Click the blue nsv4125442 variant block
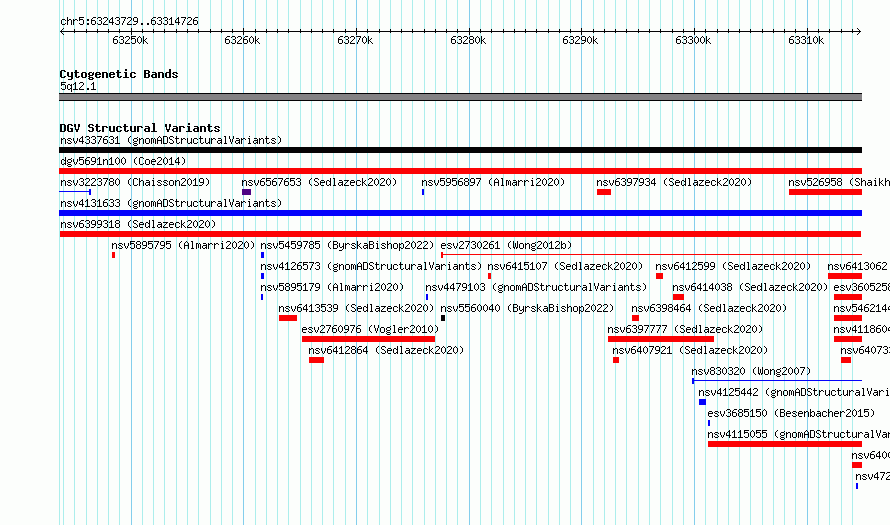Viewport: 890px width, 525px height. [702, 402]
